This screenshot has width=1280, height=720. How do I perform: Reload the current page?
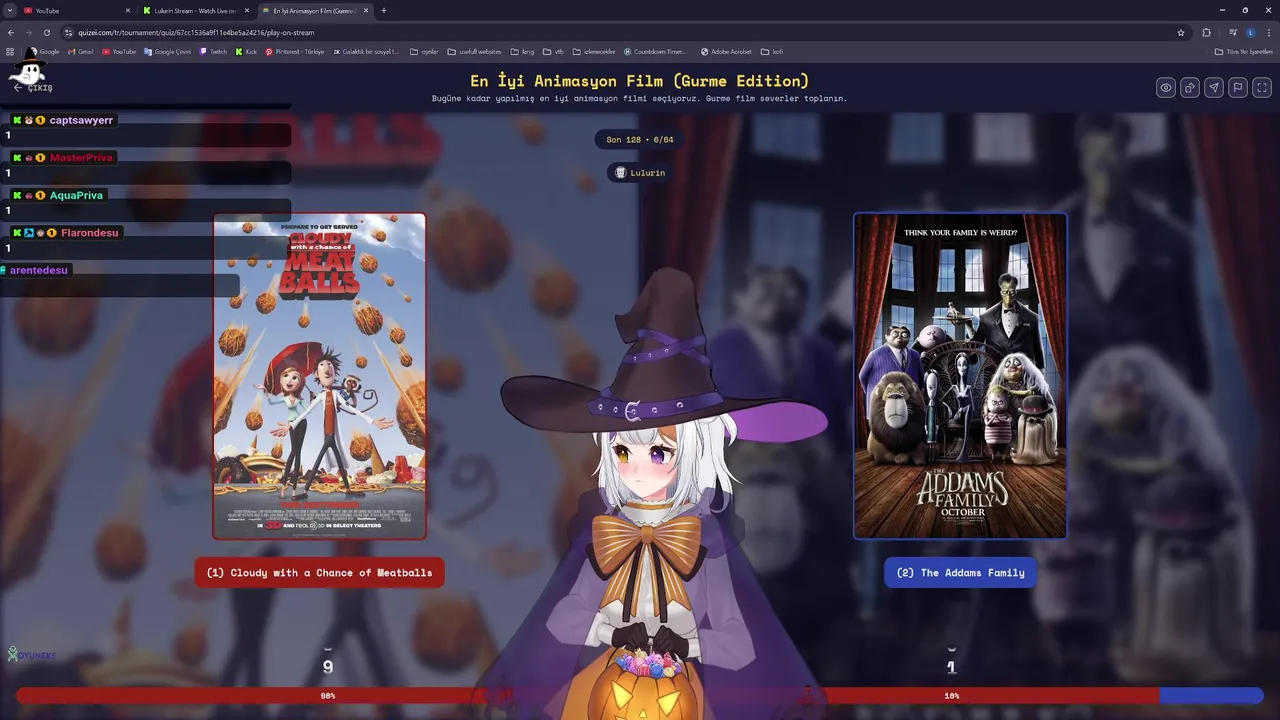click(x=48, y=32)
